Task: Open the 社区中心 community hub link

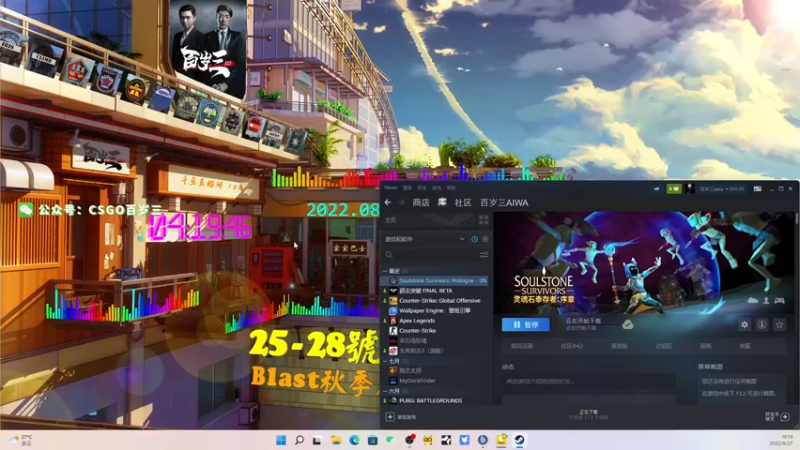Action: [571, 346]
